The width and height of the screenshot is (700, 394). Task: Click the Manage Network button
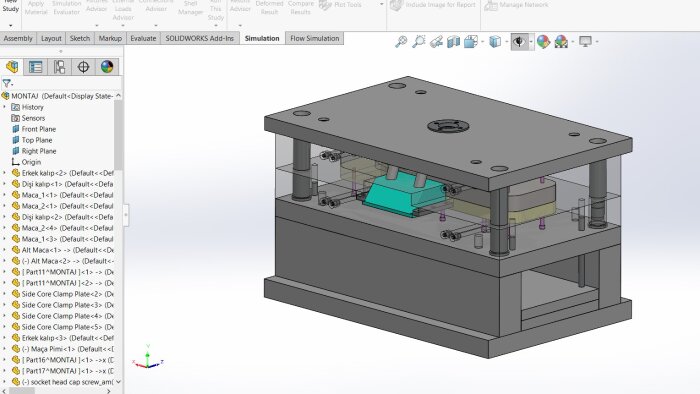(517, 5)
